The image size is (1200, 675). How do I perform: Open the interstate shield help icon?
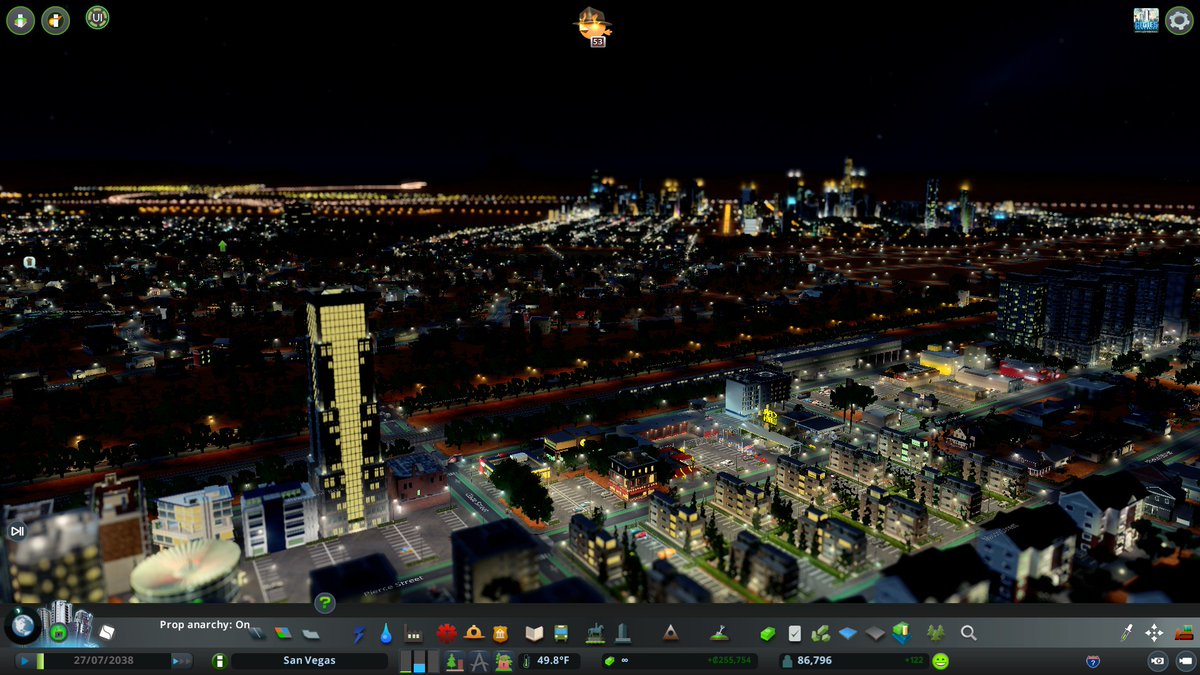1093,661
